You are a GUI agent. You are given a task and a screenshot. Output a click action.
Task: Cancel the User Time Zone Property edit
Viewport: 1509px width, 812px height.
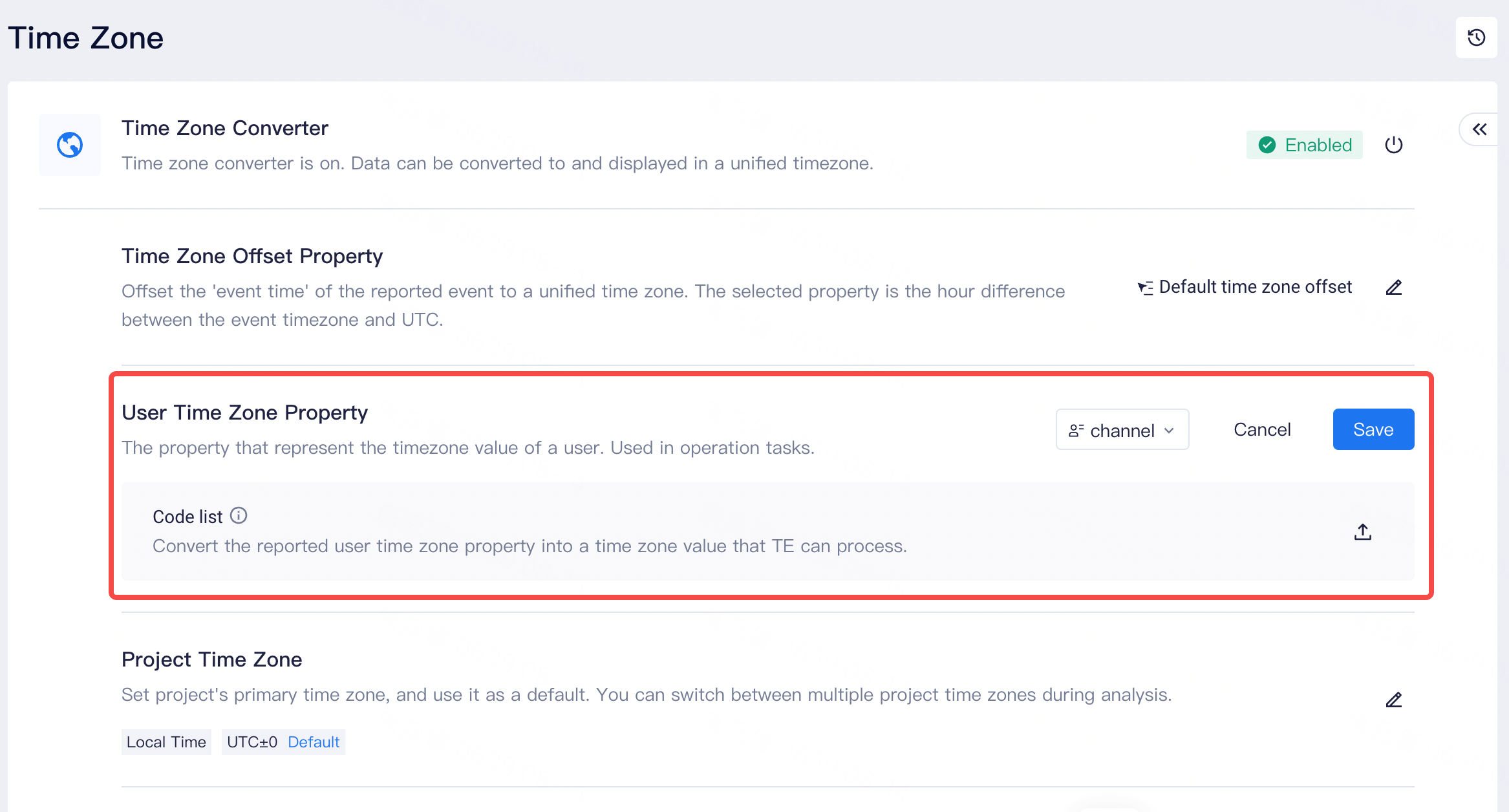(x=1262, y=430)
